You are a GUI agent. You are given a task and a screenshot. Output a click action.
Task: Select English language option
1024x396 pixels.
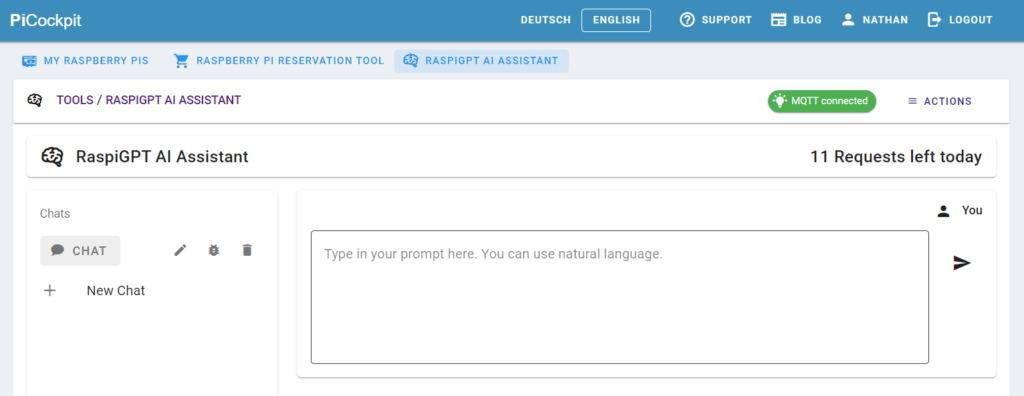coord(616,20)
